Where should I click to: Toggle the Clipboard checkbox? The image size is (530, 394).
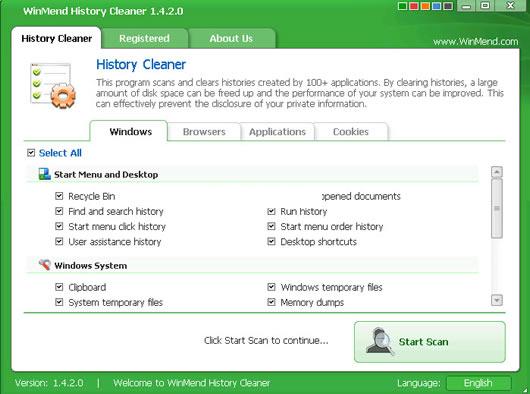coord(59,287)
